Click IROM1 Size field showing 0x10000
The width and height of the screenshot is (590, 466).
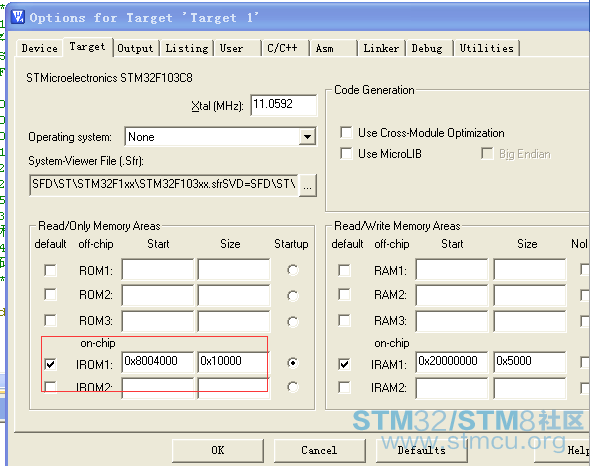(x=234, y=362)
